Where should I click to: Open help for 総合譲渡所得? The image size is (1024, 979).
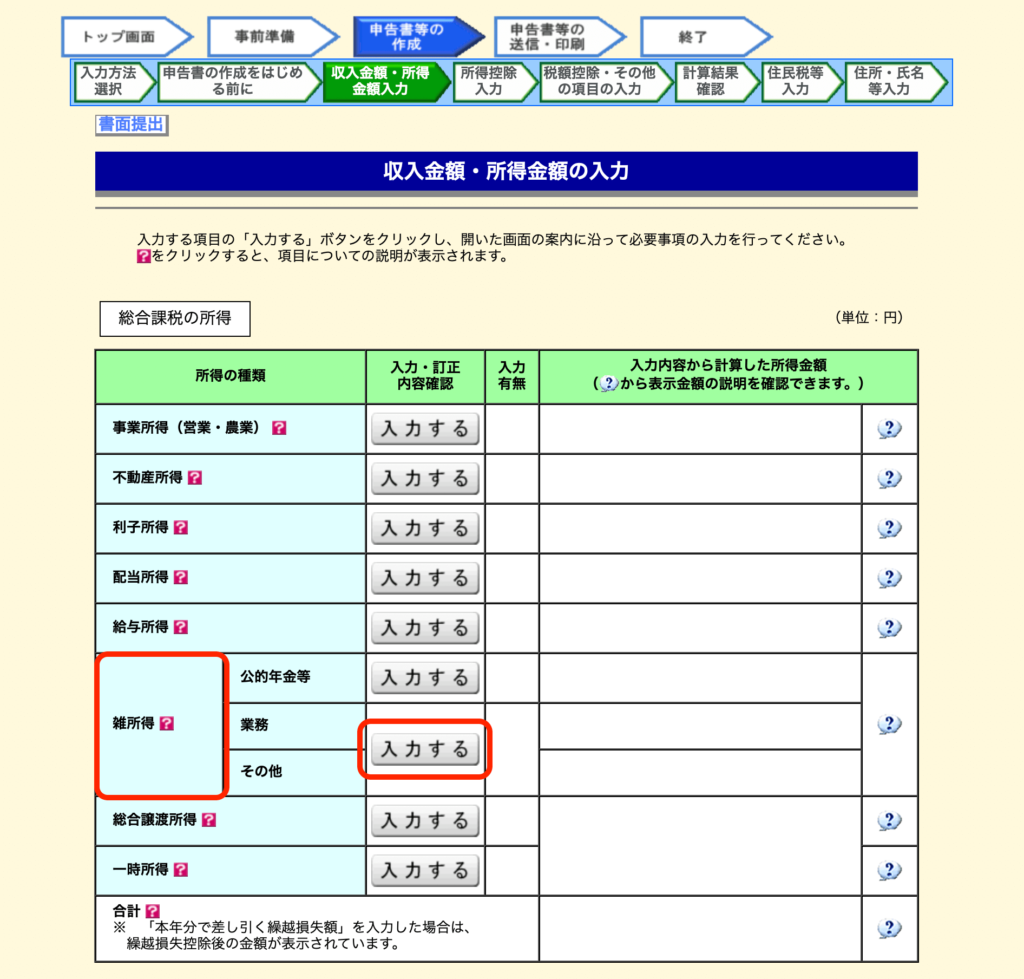[x=210, y=820]
